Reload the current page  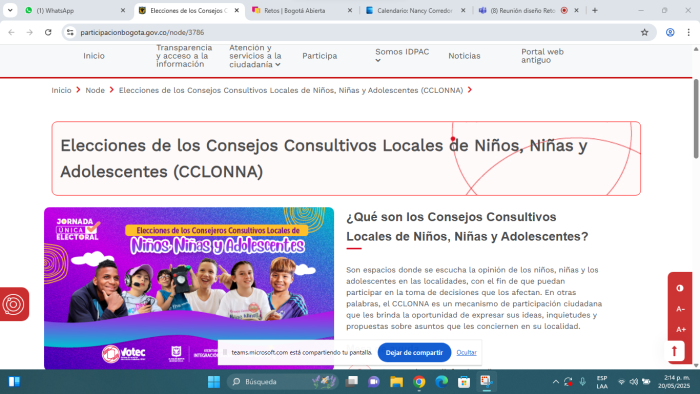click(48, 32)
